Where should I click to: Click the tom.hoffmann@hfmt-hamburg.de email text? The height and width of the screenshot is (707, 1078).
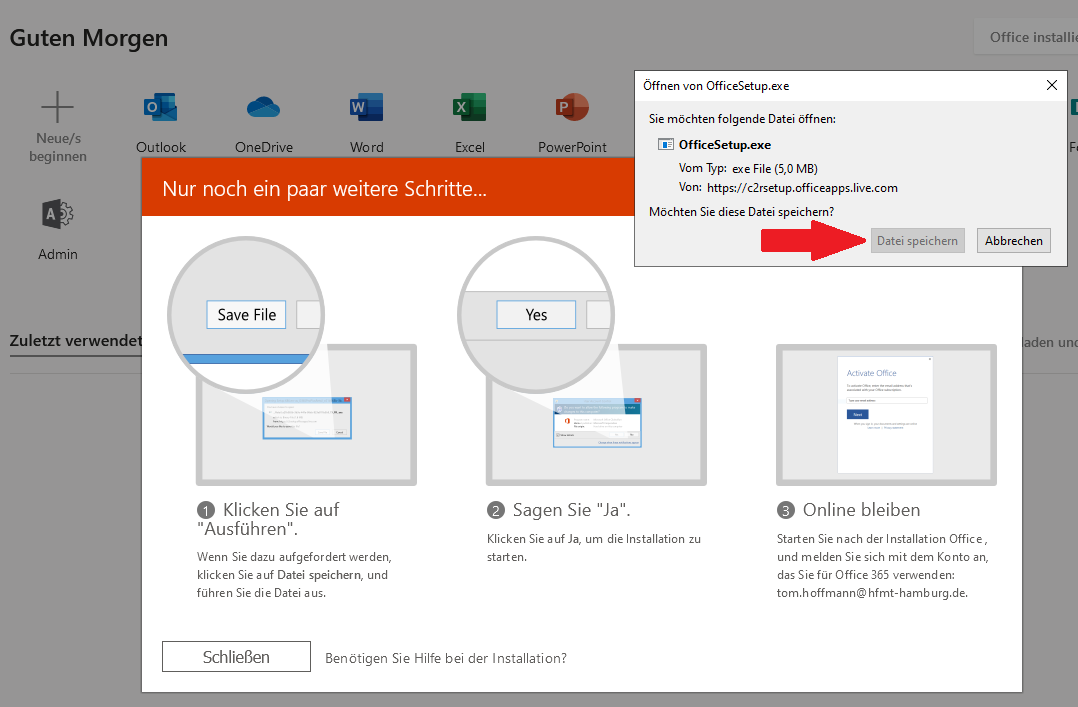[872, 593]
